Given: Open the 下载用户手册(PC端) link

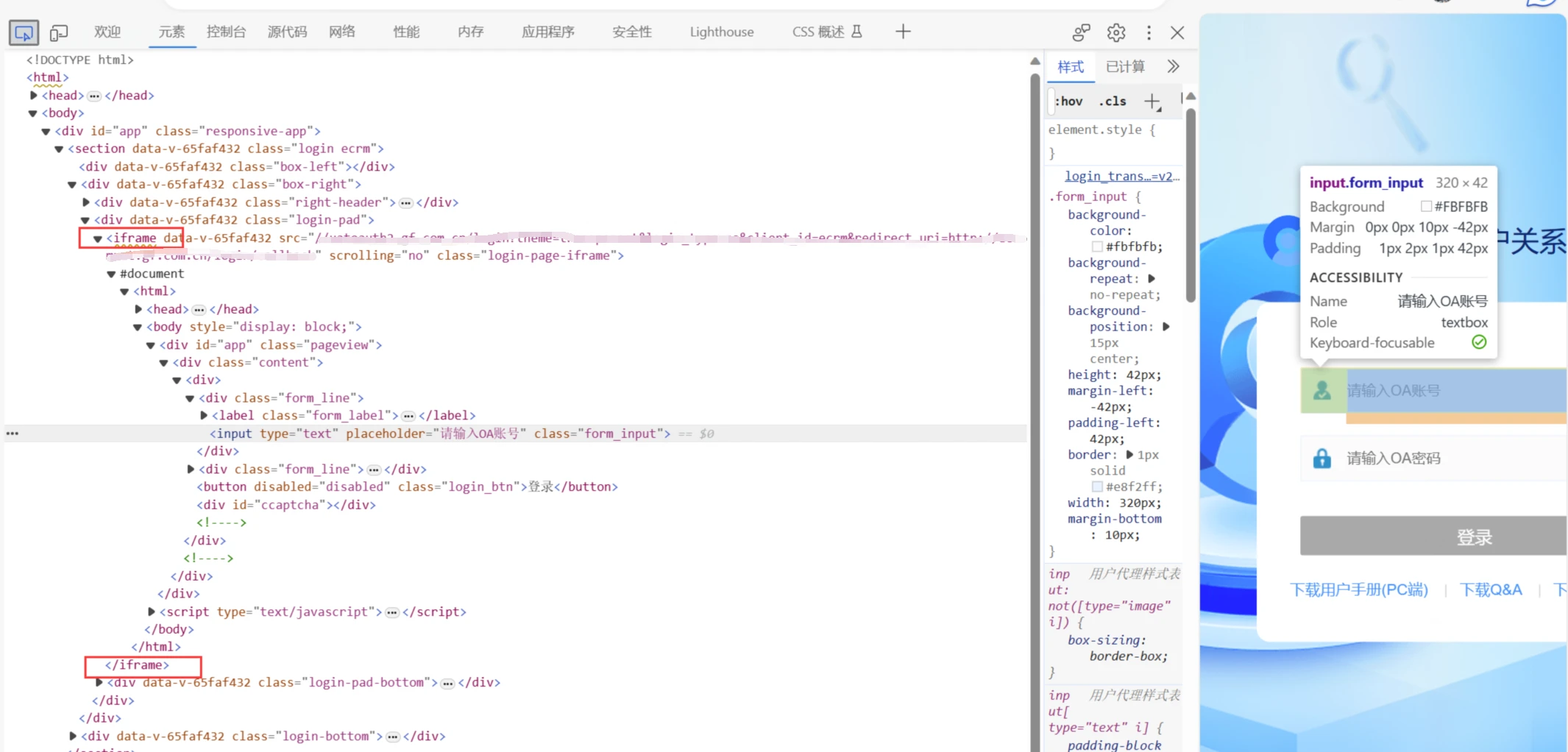Looking at the screenshot, I should [1359, 590].
